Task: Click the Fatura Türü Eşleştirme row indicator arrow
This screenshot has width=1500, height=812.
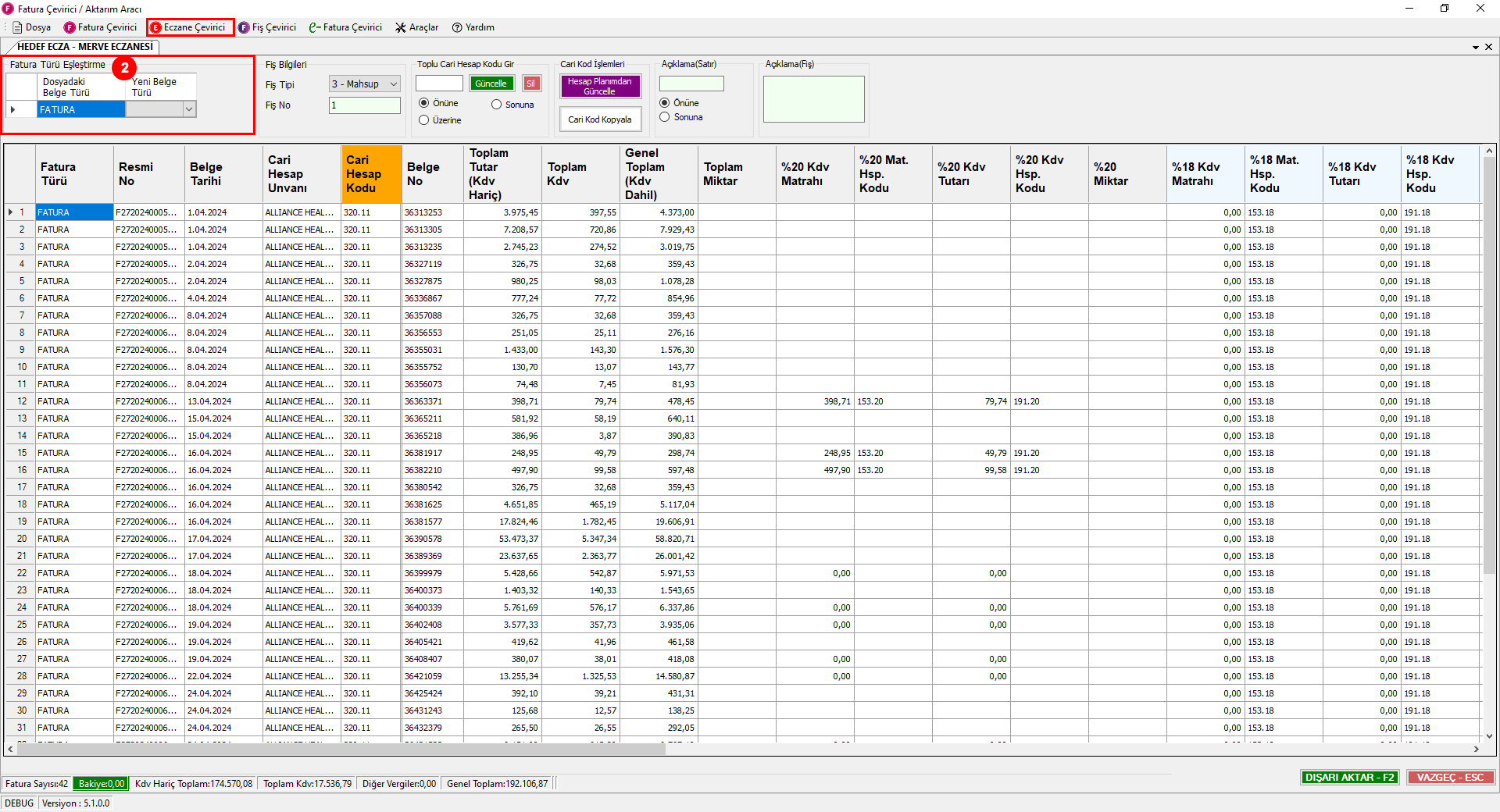Action: [x=13, y=110]
